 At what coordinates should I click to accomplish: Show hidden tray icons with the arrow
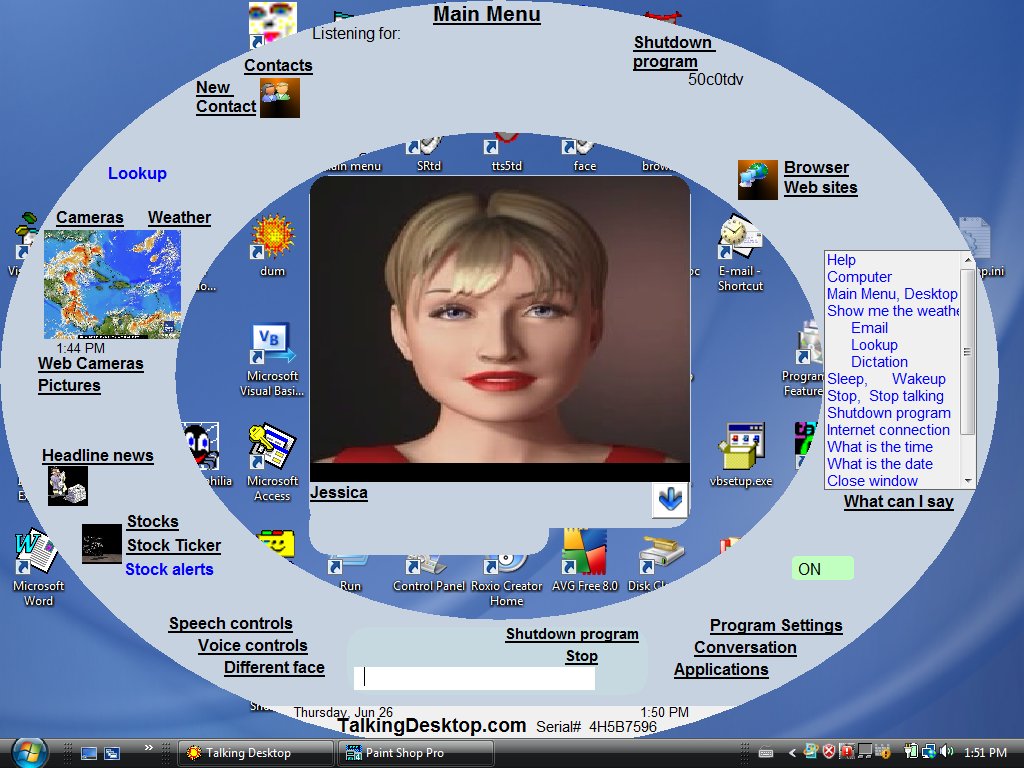click(792, 753)
